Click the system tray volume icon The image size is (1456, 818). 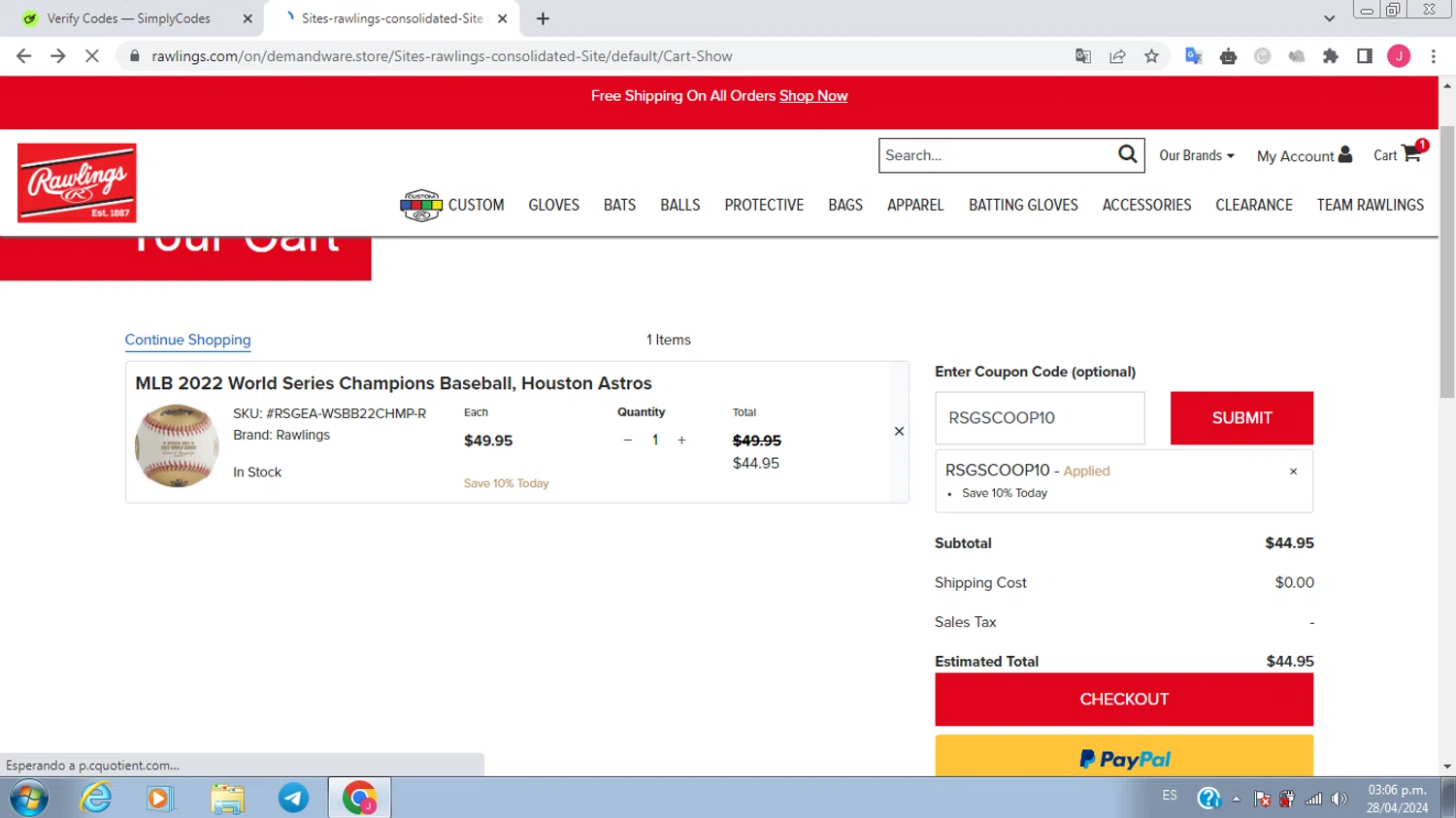coord(1340,799)
